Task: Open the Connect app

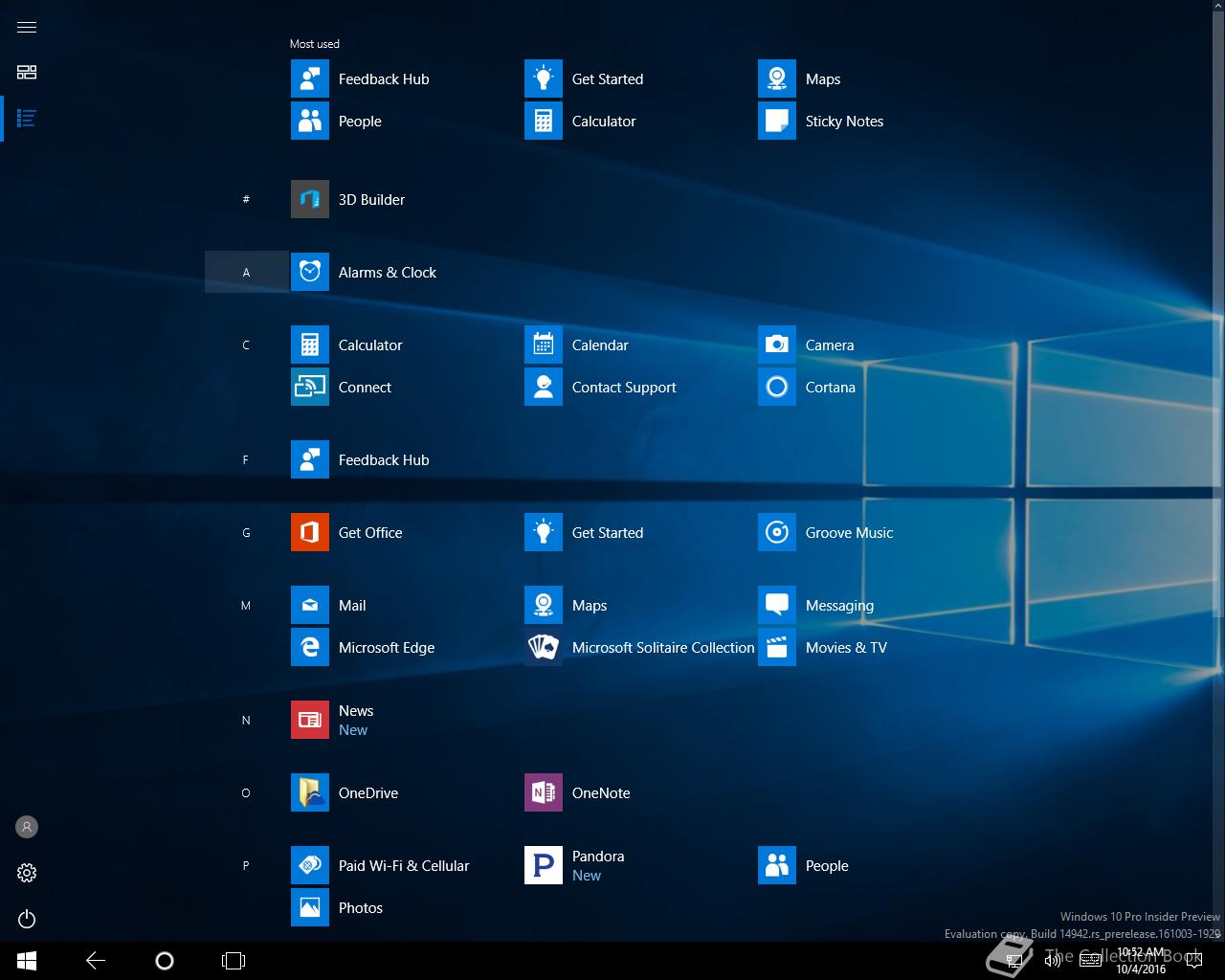Action: point(406,387)
